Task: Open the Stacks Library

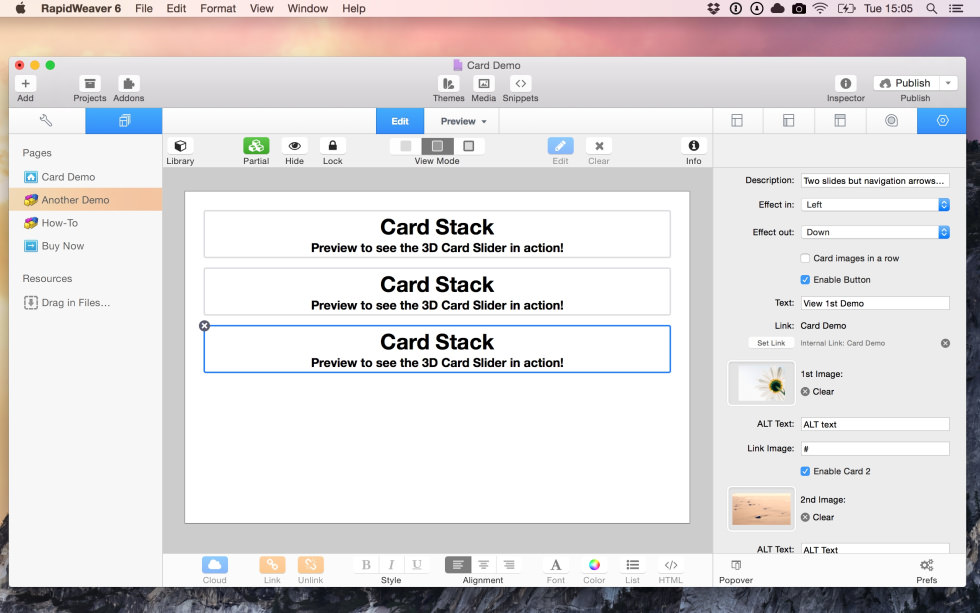Action: coord(180,146)
